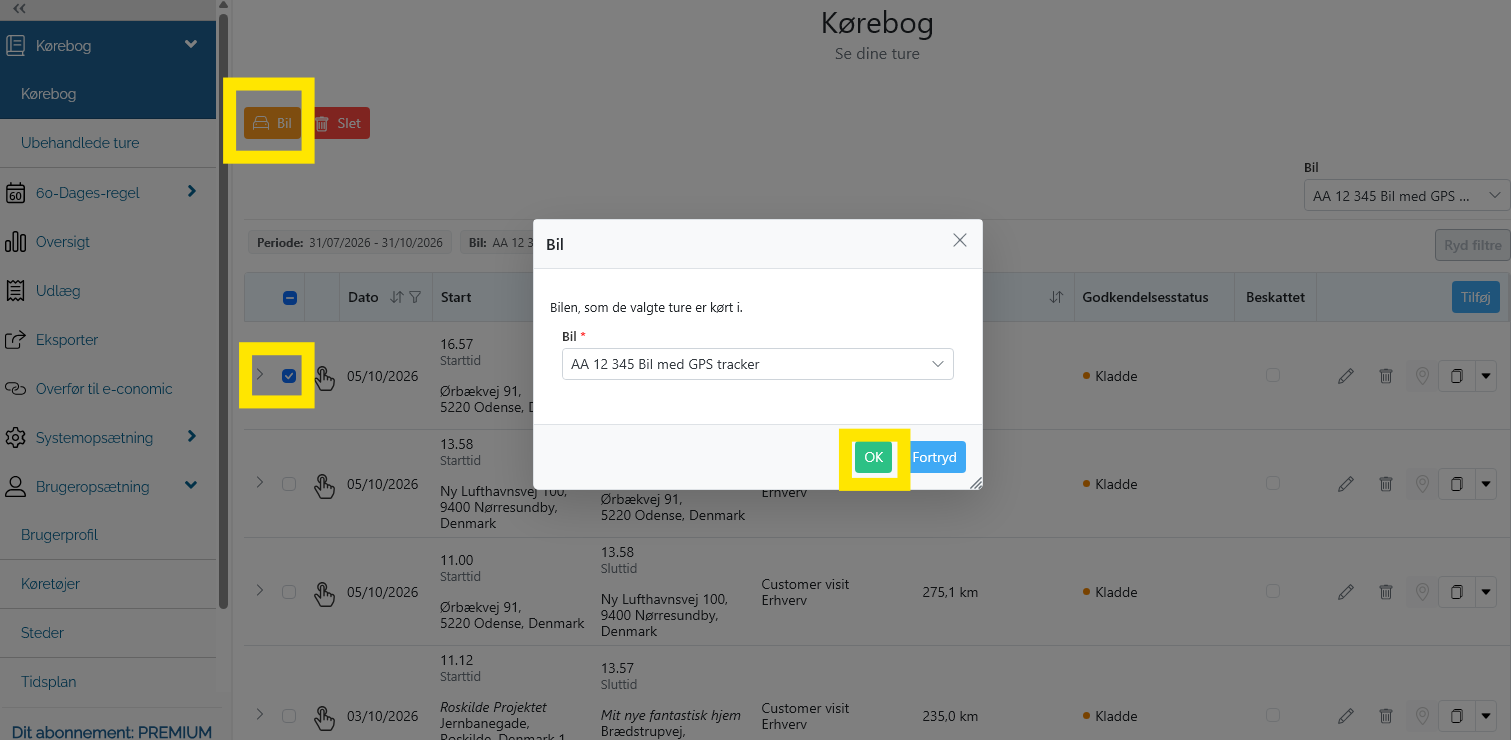Screen dimensions: 1511x740
Task: Select the 03/10/2026 trip checkbox
Action: click(289, 716)
